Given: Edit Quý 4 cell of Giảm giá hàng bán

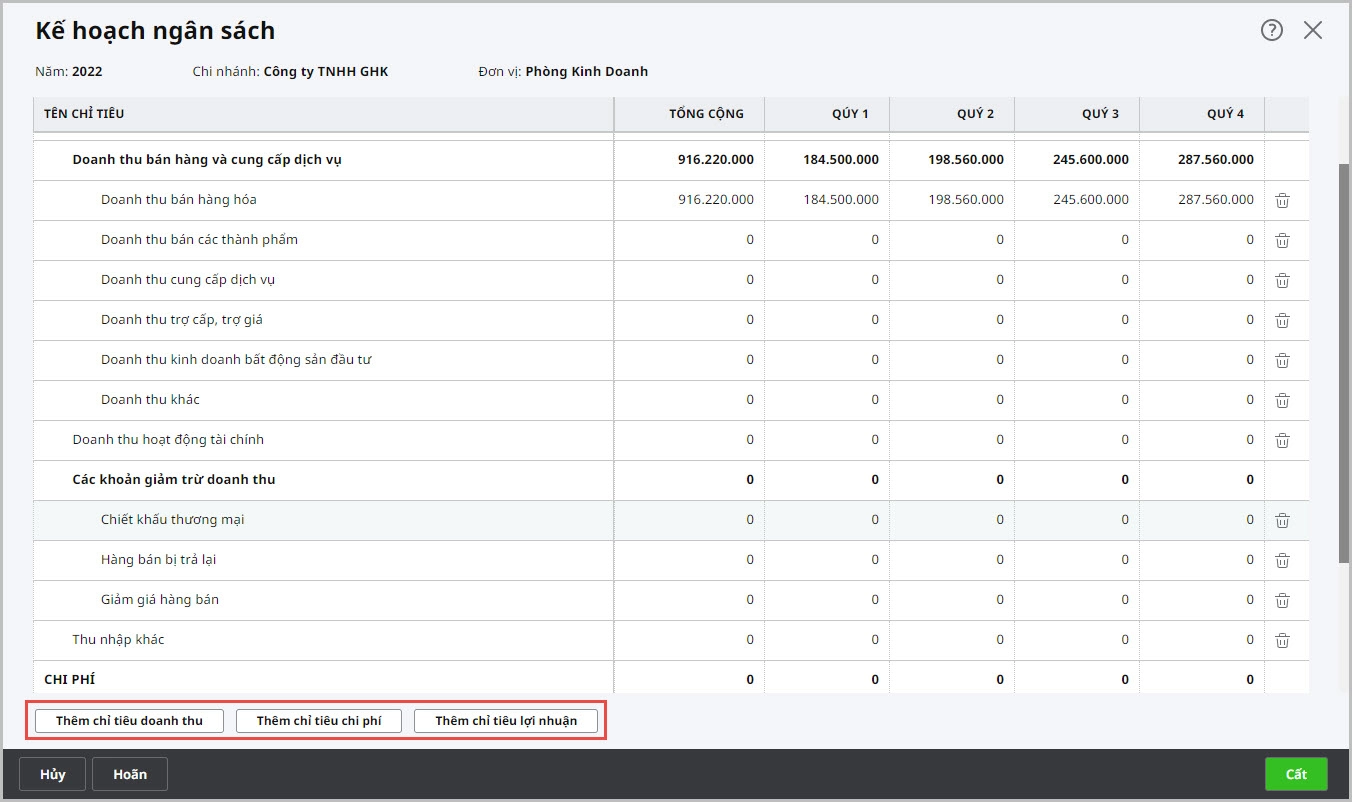Looking at the screenshot, I should coord(1202,600).
